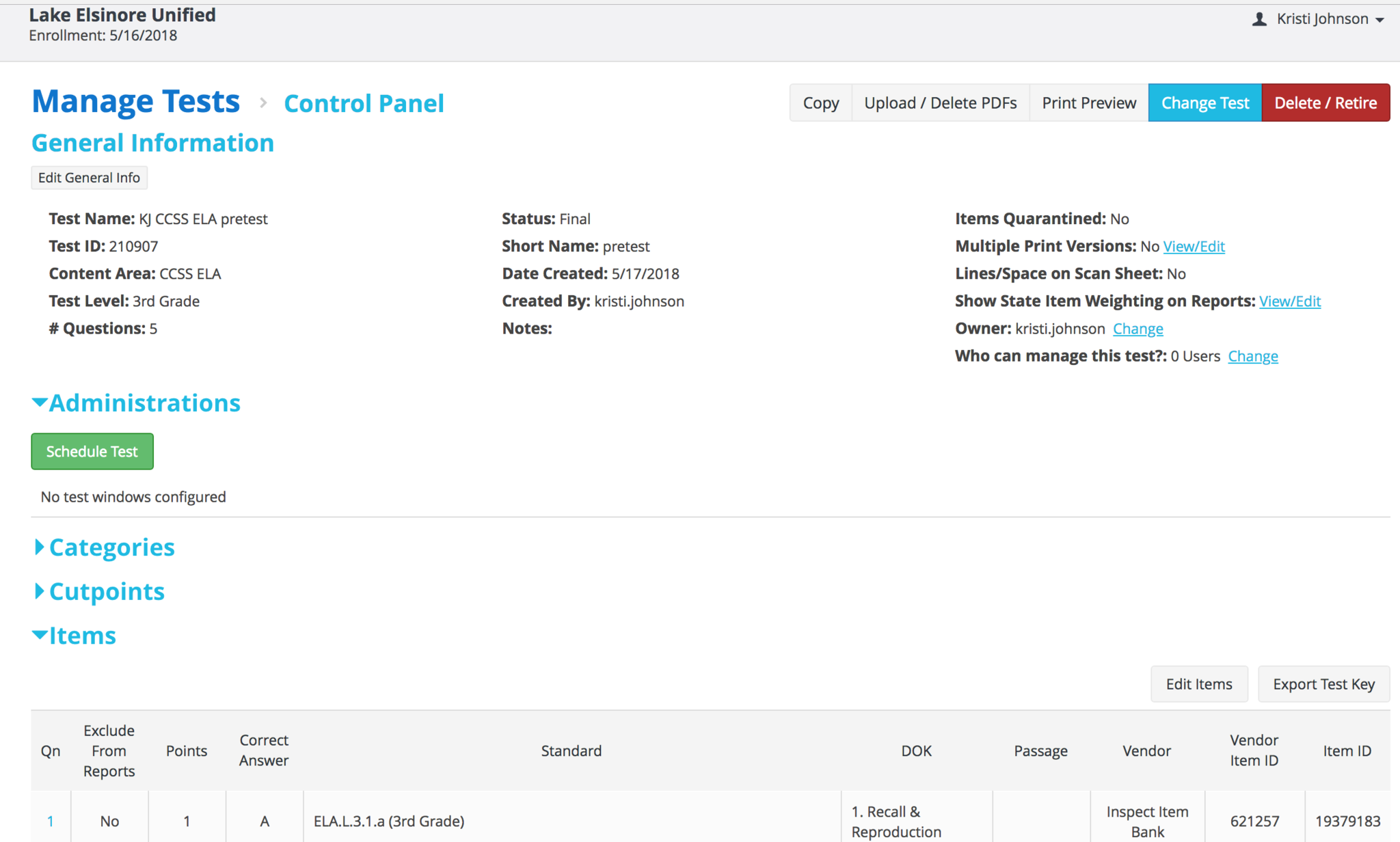1400x842 pixels.
Task: Open Print Preview
Action: (1088, 103)
